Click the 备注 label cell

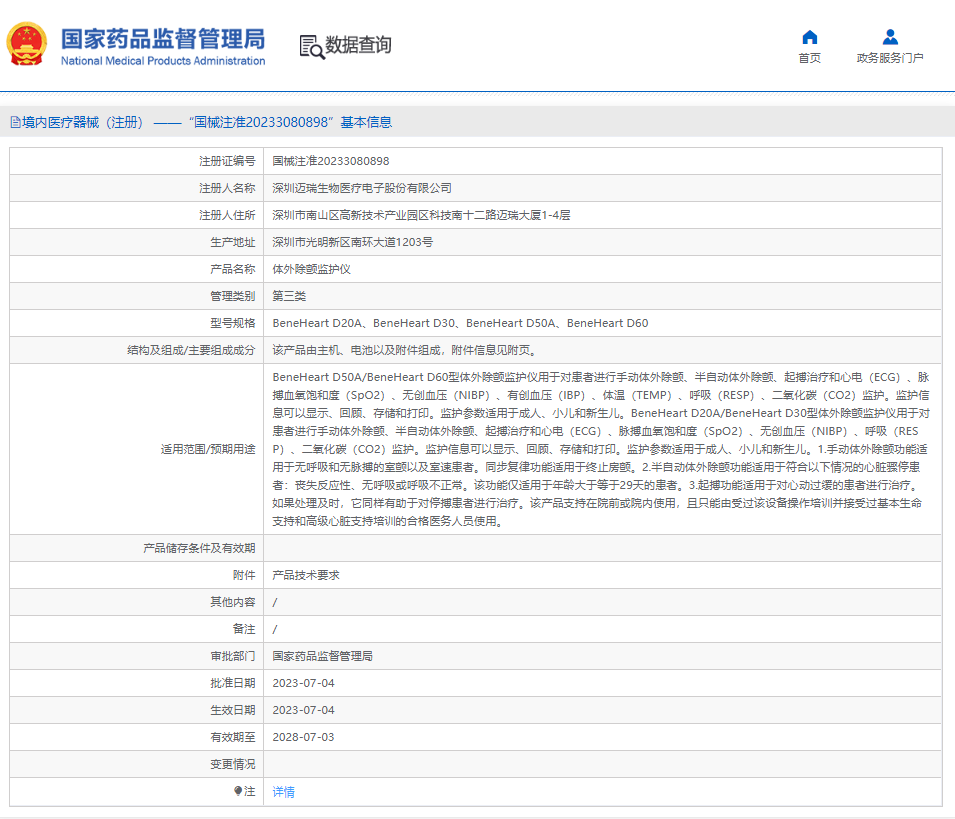136,629
